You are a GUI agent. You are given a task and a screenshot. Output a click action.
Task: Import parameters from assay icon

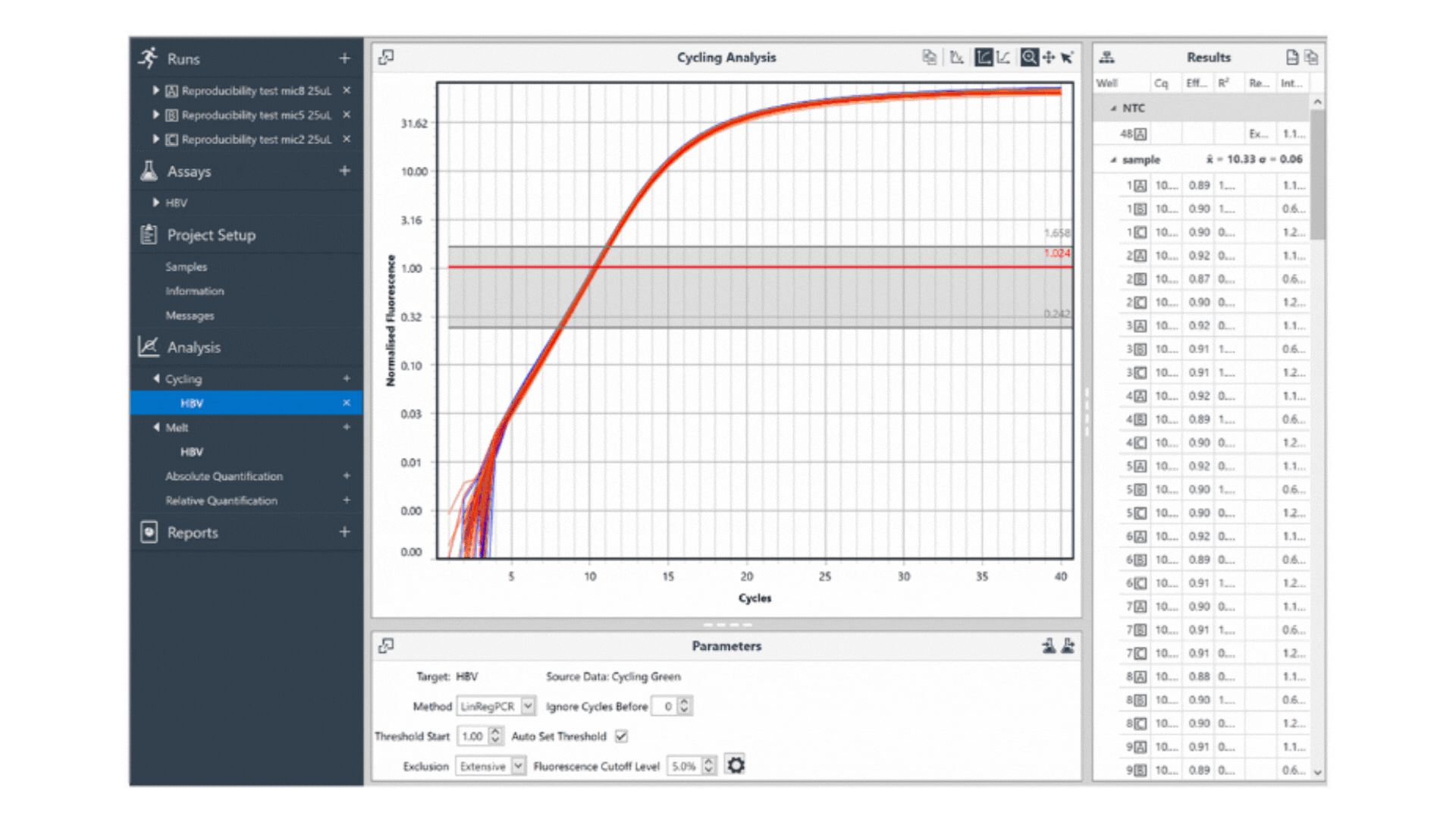[1049, 645]
